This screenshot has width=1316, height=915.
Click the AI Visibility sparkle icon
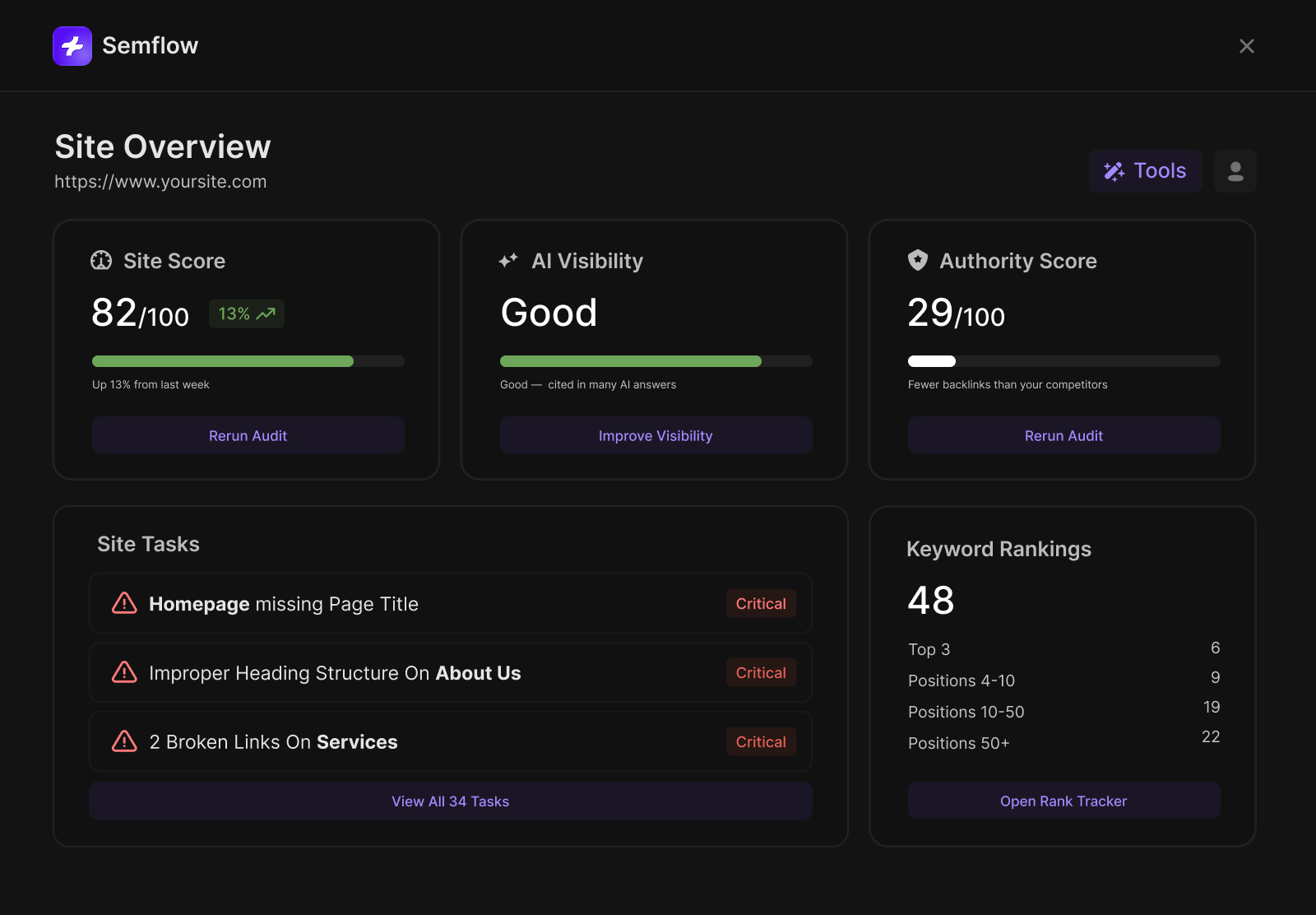[x=508, y=261]
